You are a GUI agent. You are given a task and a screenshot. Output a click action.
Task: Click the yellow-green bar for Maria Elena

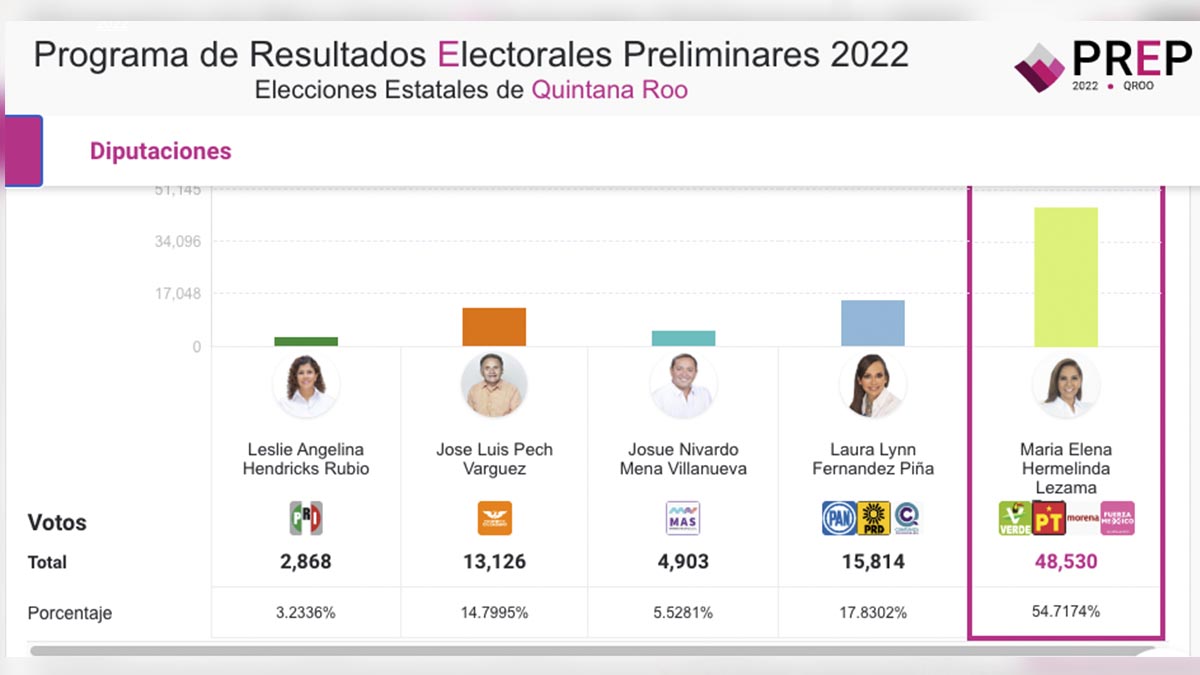click(x=1065, y=277)
